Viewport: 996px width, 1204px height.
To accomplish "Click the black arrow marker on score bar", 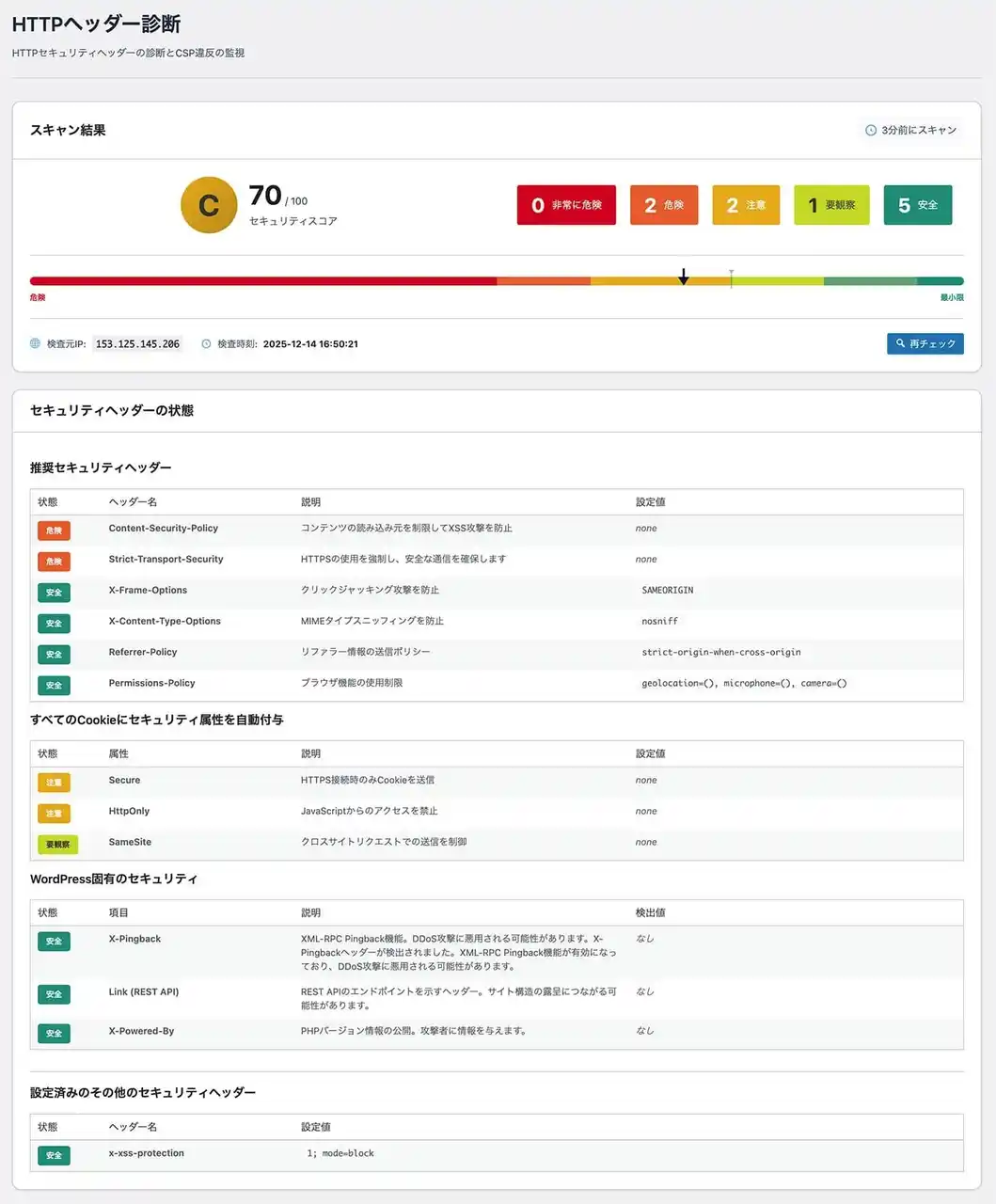I will [684, 277].
